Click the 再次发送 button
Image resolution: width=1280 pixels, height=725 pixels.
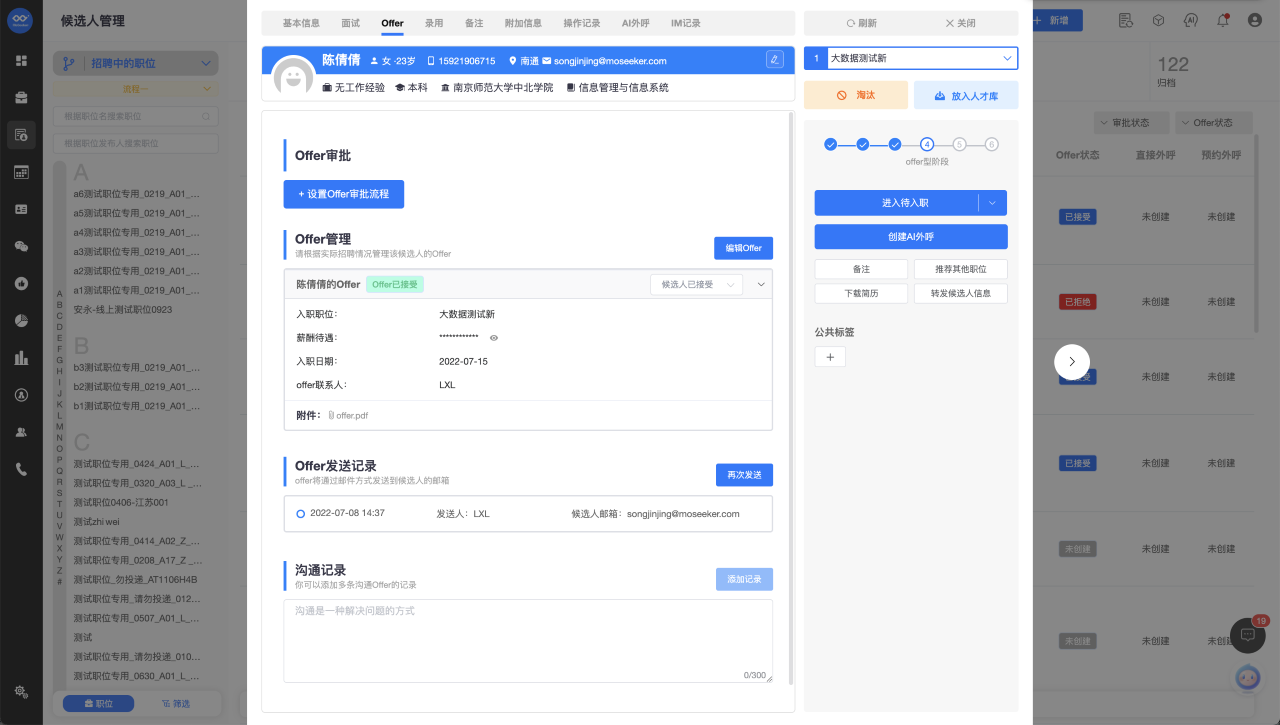click(744, 475)
